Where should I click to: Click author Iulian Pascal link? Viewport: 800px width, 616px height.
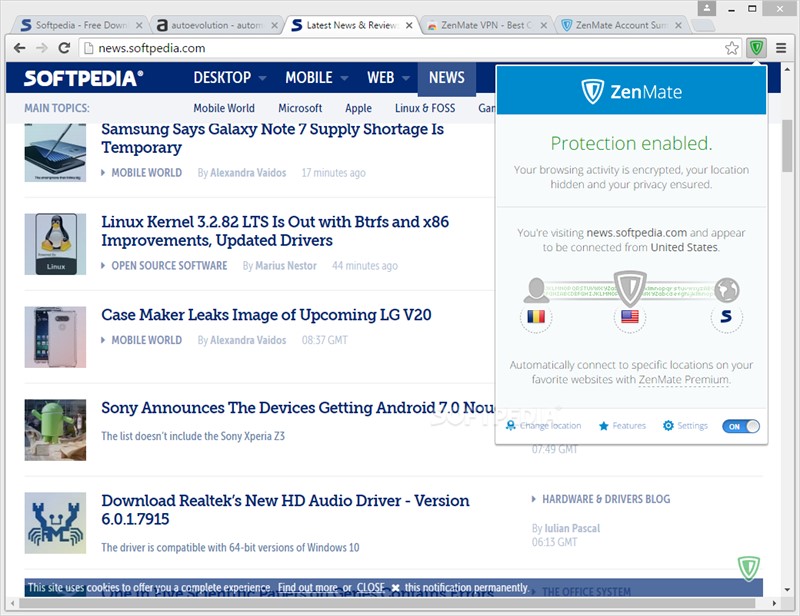572,528
